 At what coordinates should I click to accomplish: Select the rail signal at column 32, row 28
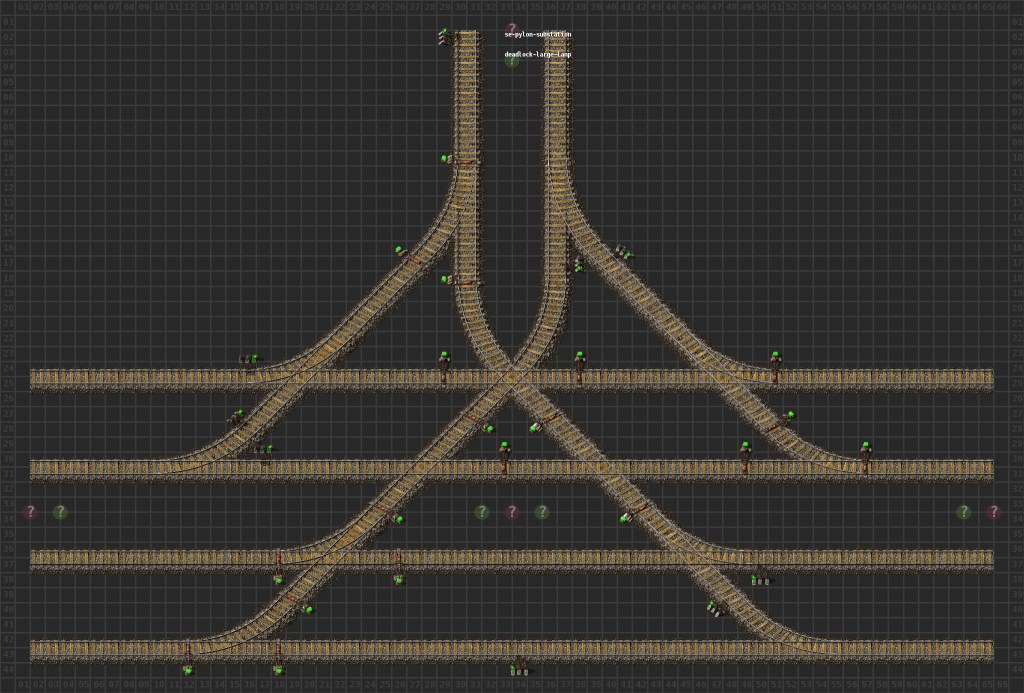(488, 428)
